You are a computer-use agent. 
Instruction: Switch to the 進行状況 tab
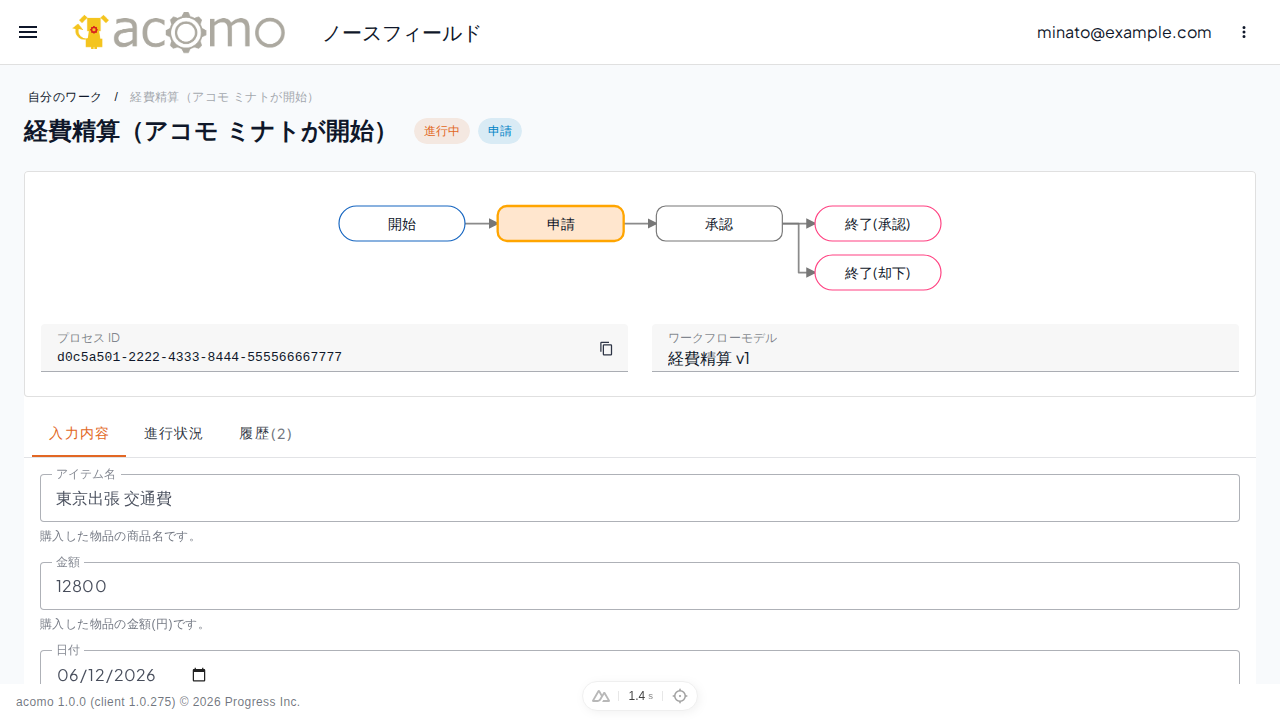coord(173,433)
